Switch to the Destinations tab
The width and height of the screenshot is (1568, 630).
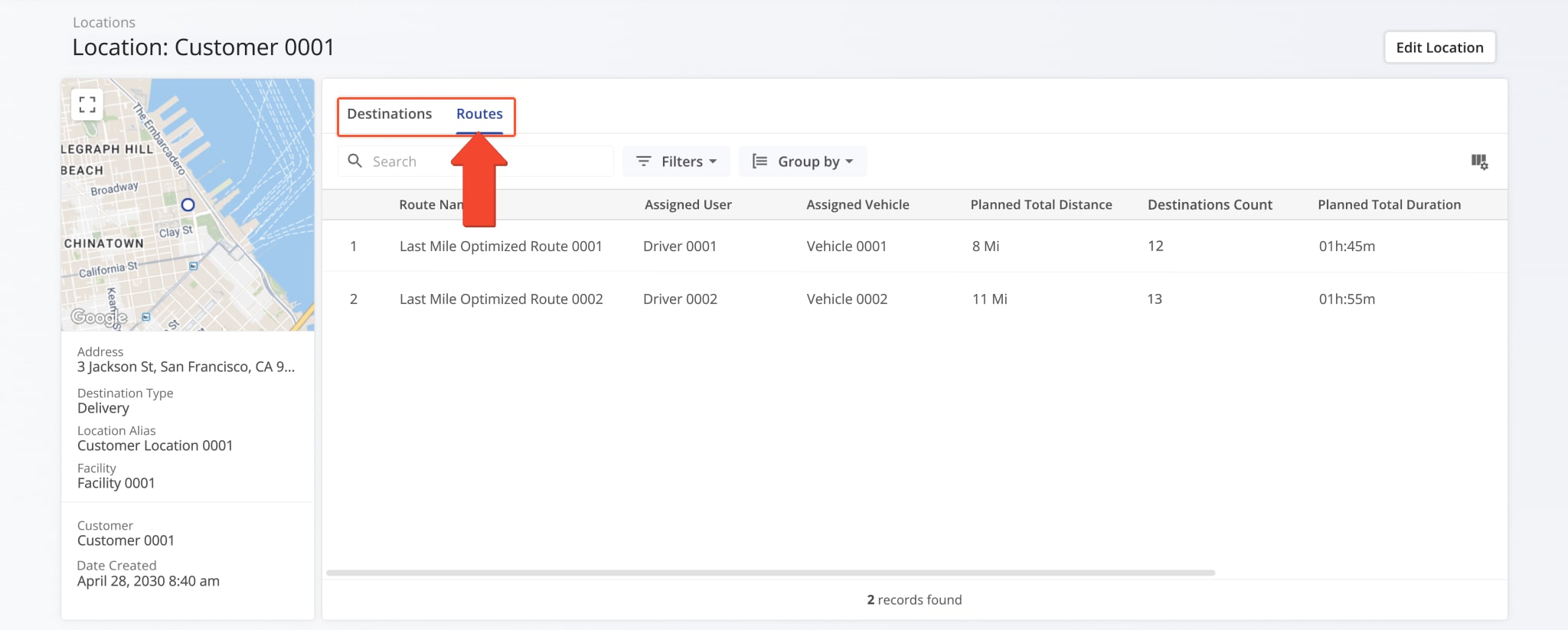click(x=389, y=114)
